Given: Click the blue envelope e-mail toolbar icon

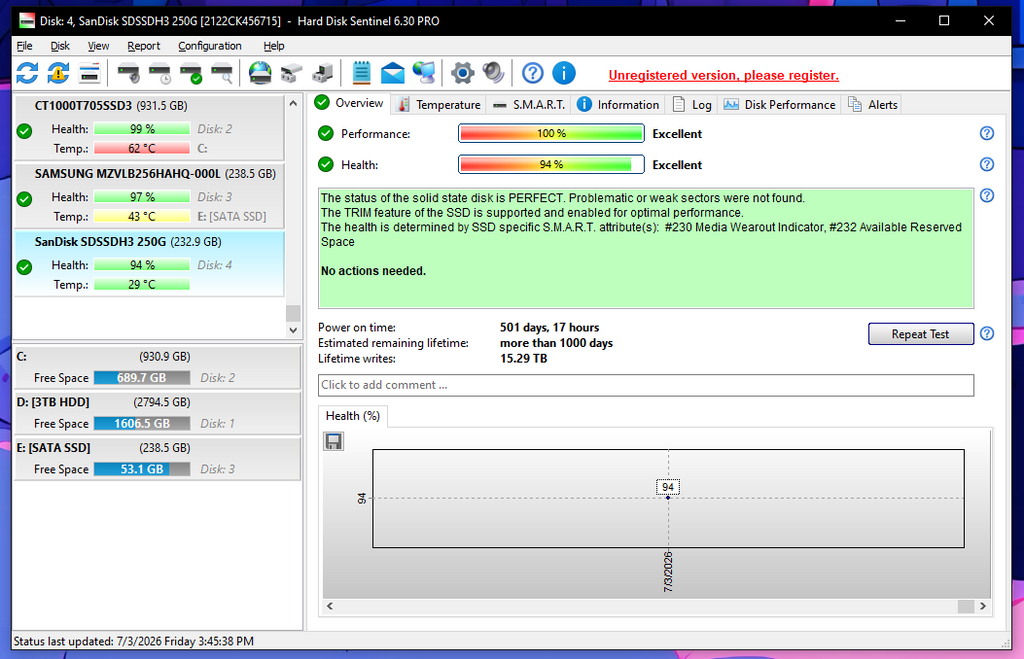Looking at the screenshot, I should (x=392, y=73).
